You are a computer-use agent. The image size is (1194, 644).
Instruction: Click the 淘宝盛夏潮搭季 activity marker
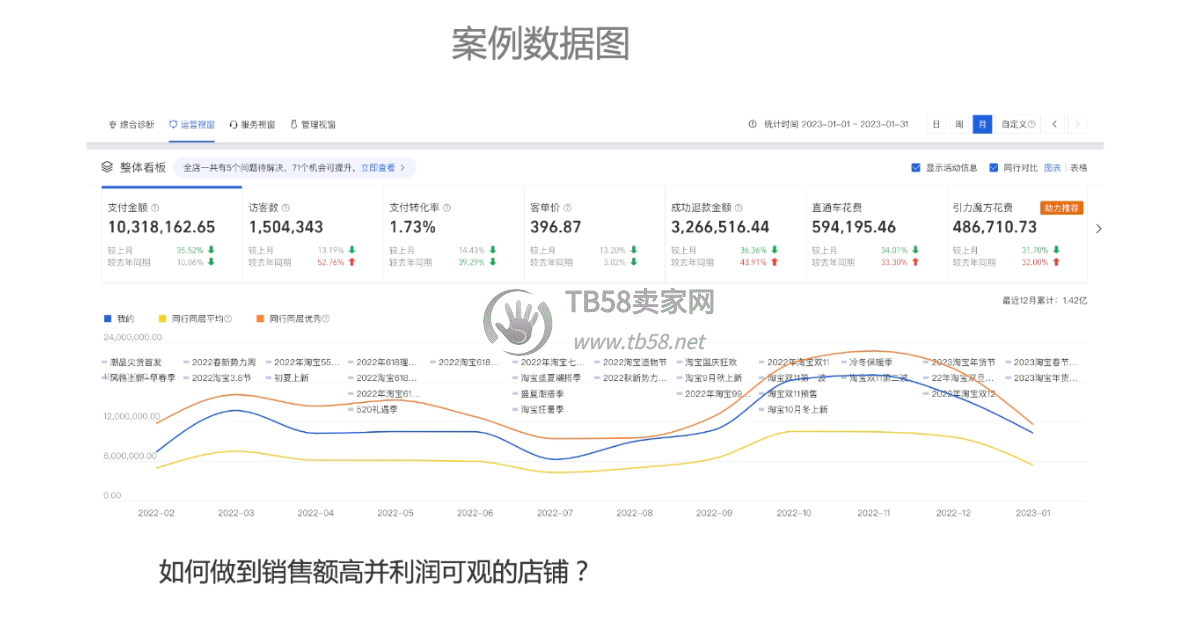(x=547, y=378)
